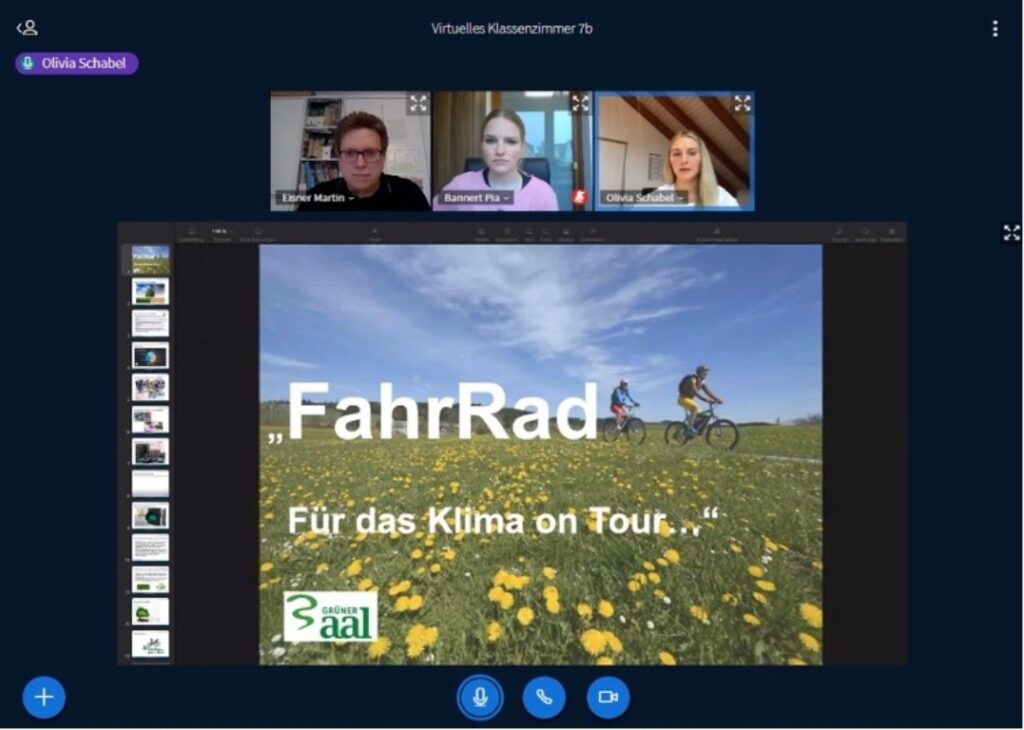
Task: Expand Olivia Schabel's webcam to fullscreen
Action: tap(742, 103)
